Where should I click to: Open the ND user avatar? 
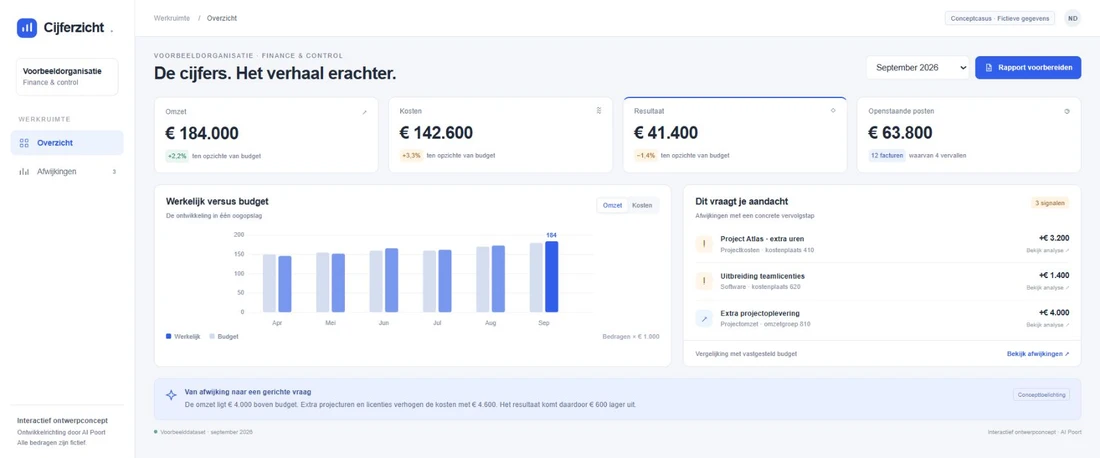(1073, 18)
